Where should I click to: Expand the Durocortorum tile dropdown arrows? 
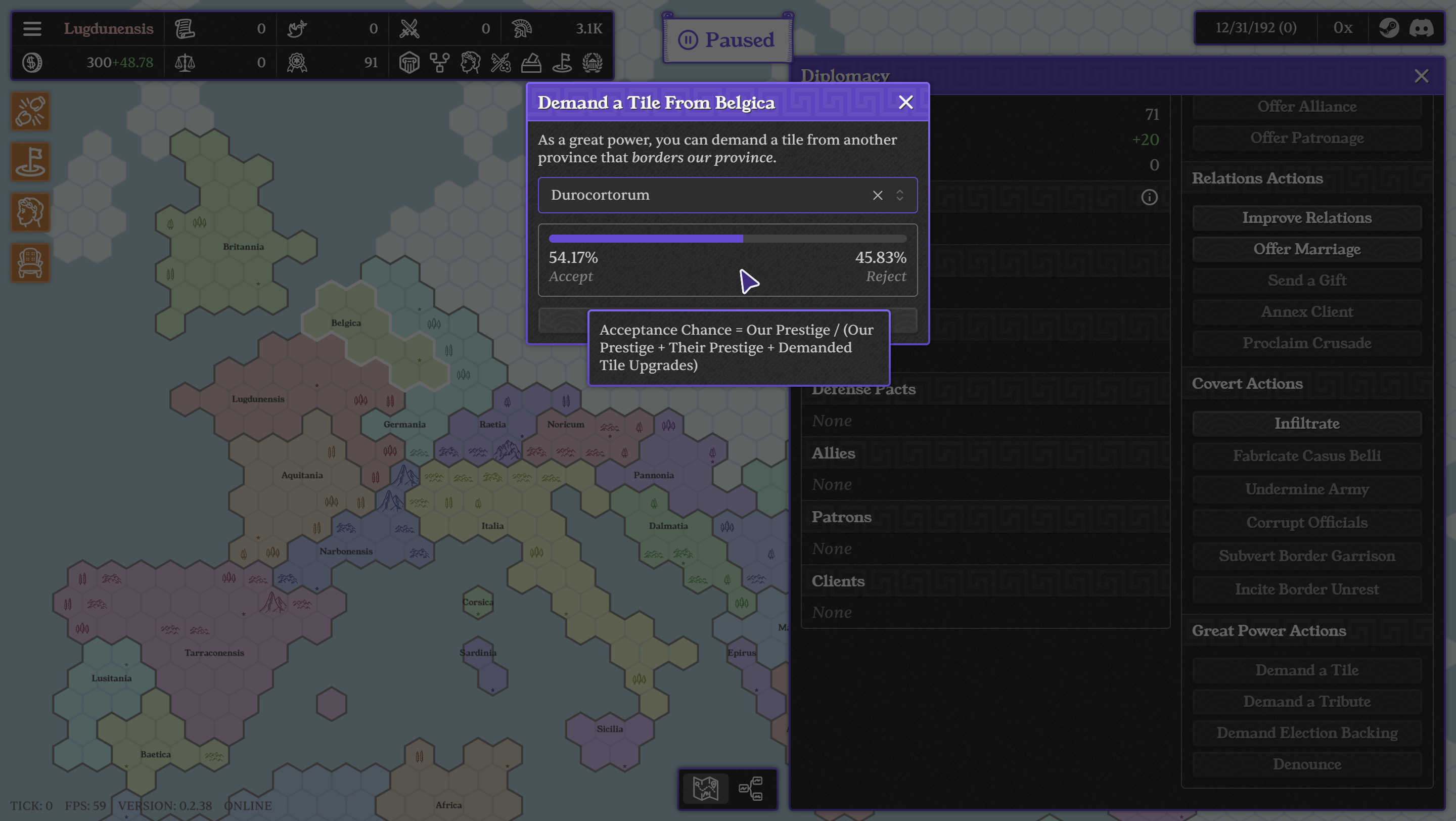coord(899,195)
